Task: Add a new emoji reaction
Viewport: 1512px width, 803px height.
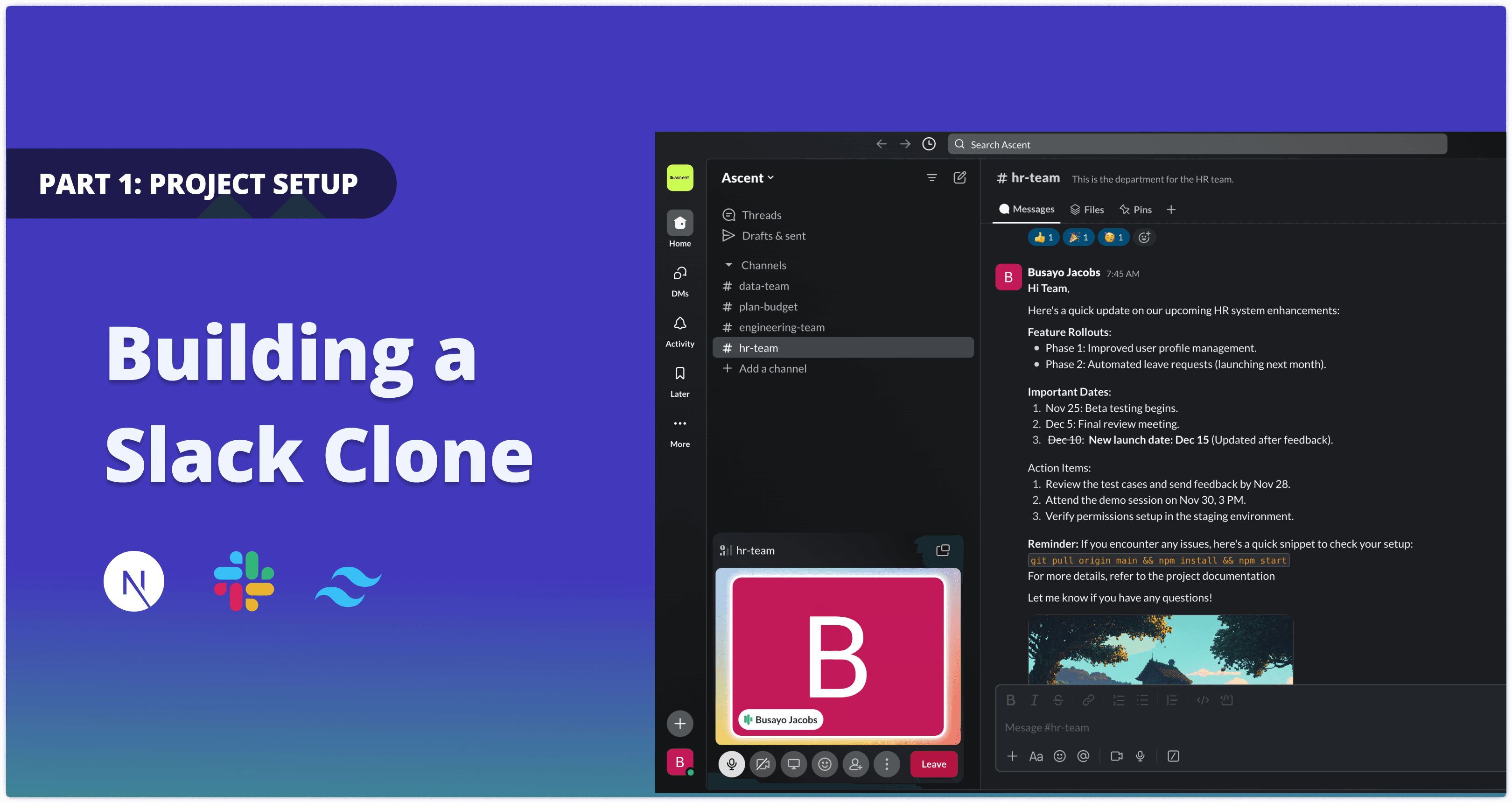Action: tap(1144, 237)
